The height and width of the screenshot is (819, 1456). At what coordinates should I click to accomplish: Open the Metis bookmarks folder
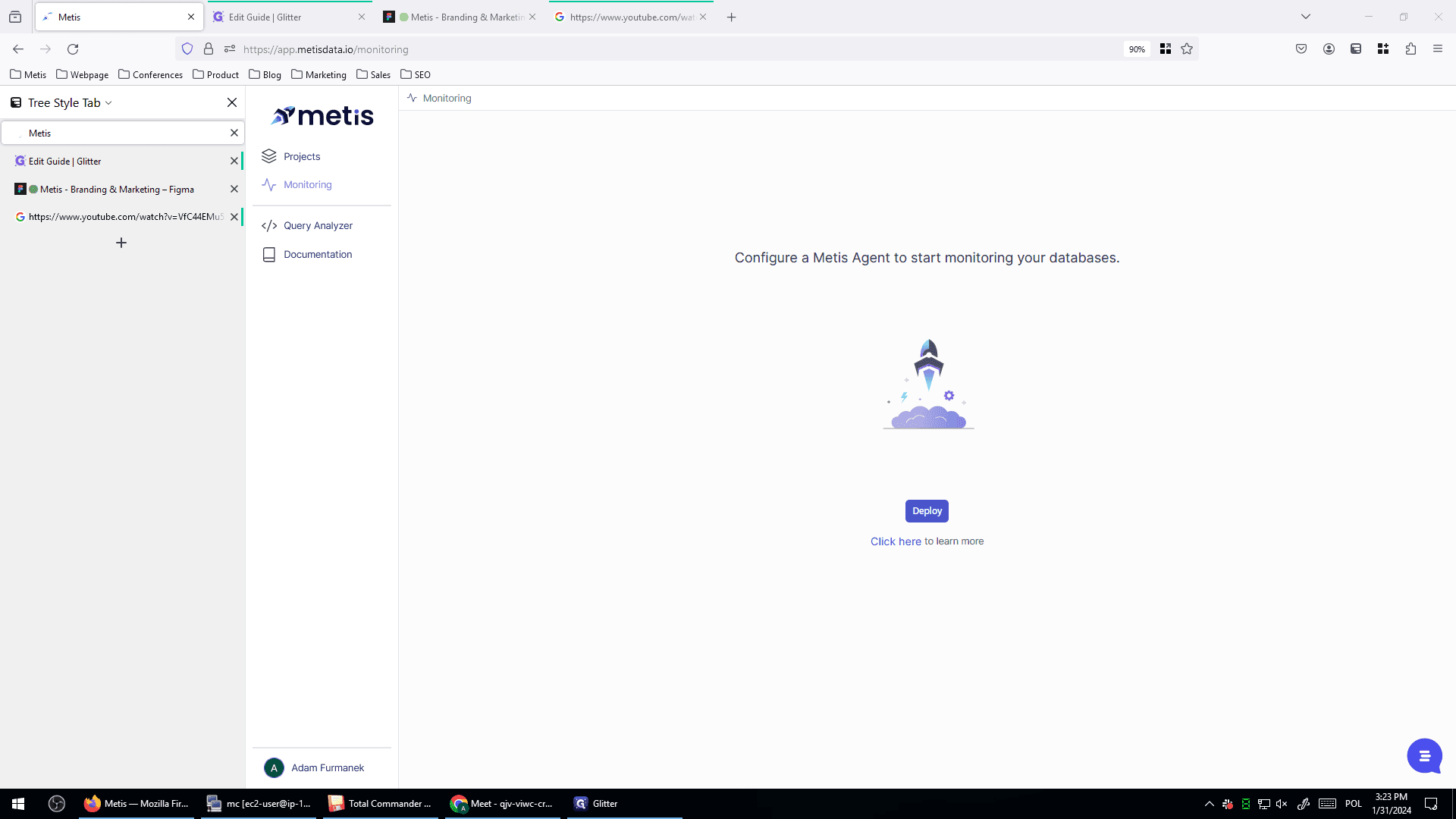pyautogui.click(x=28, y=75)
